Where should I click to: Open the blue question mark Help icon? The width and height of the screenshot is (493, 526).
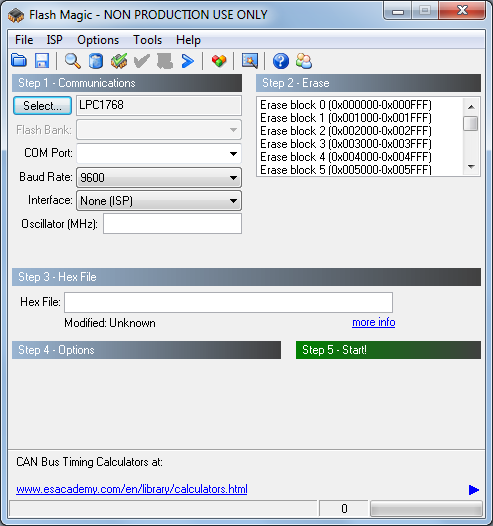click(x=280, y=61)
